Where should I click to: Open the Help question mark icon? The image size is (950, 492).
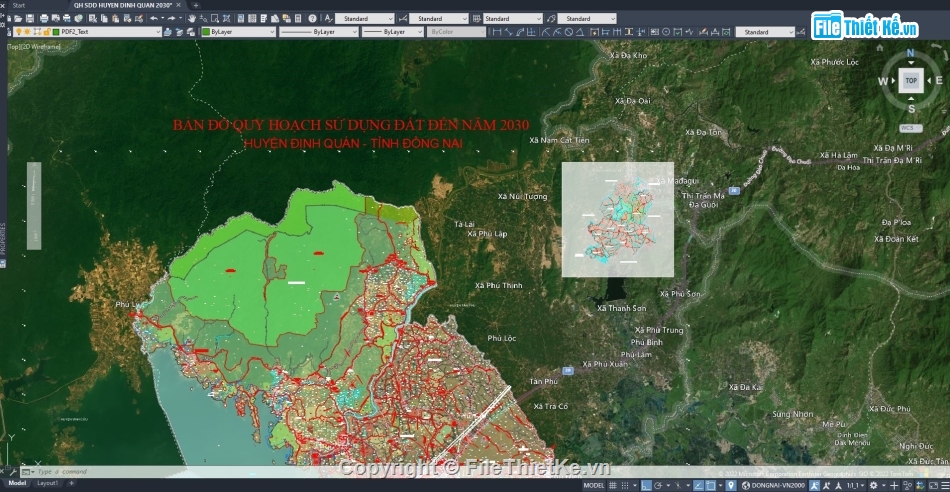pyautogui.click(x=312, y=19)
